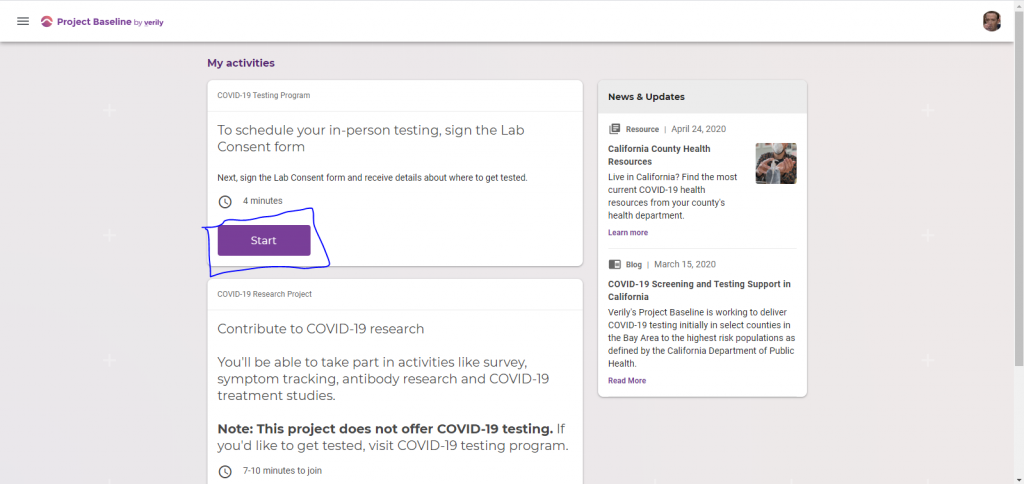The image size is (1024, 484).
Task: Click the Project Baseline logo icon
Action: (47, 21)
